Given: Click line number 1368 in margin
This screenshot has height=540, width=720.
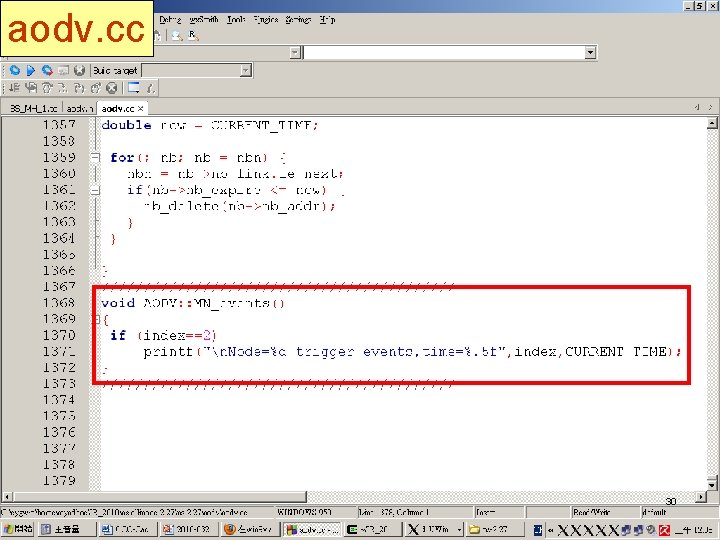Looking at the screenshot, I should (59, 303).
